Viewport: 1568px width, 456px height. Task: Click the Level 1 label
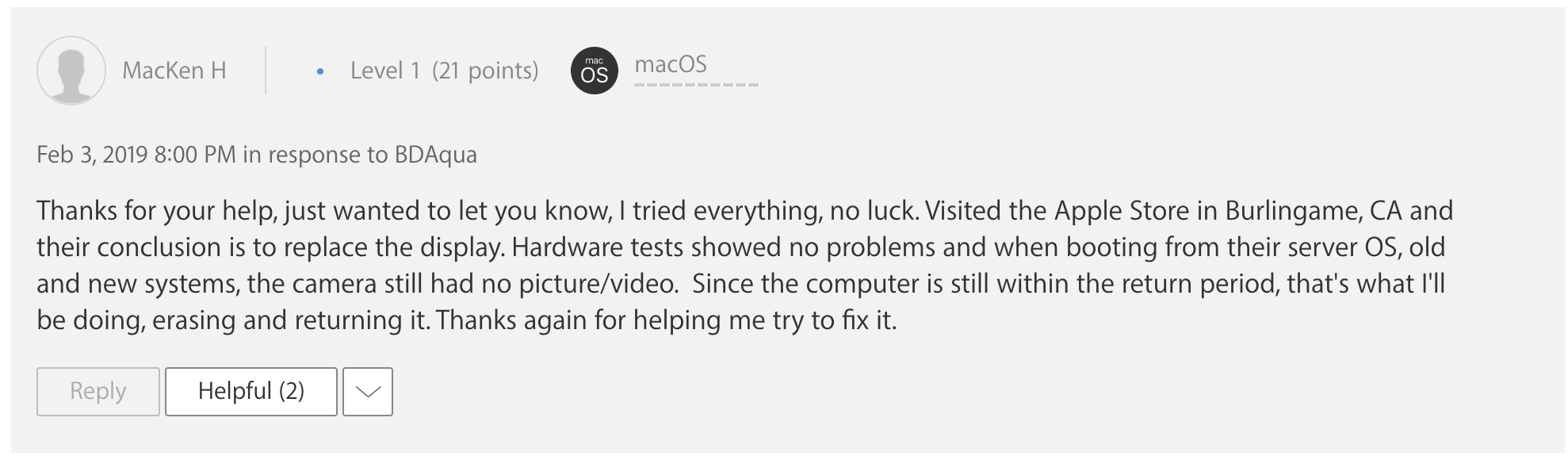[384, 71]
